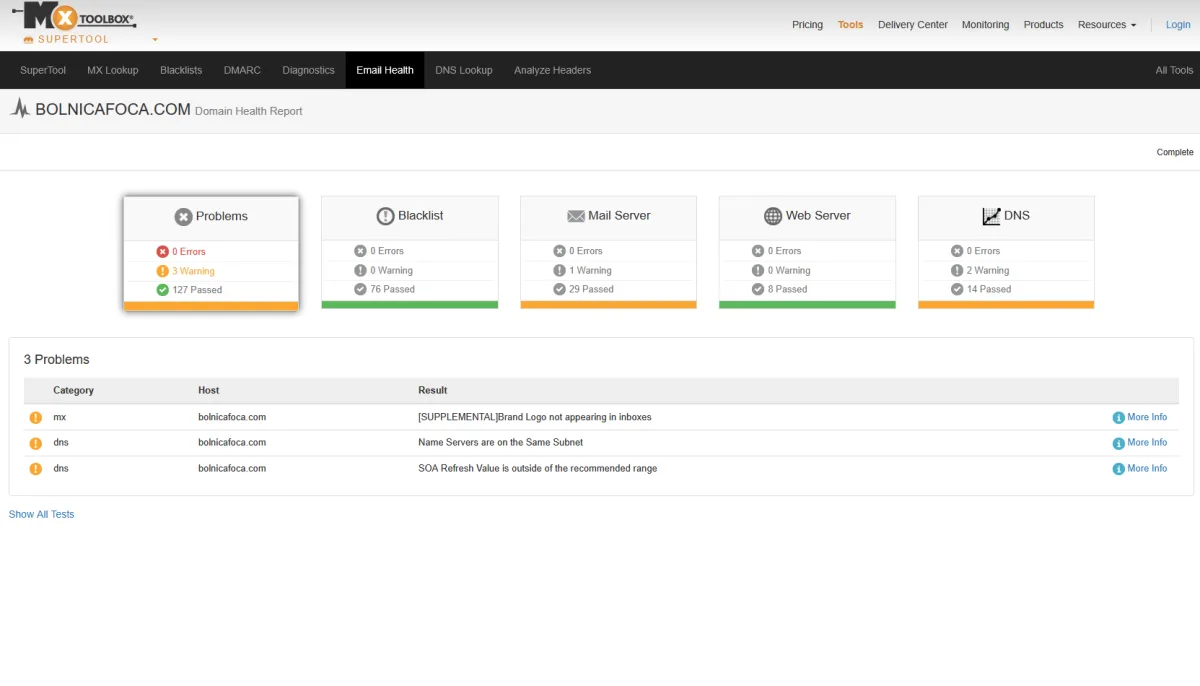
Task: Select the Diagnostics tab
Action: point(308,70)
